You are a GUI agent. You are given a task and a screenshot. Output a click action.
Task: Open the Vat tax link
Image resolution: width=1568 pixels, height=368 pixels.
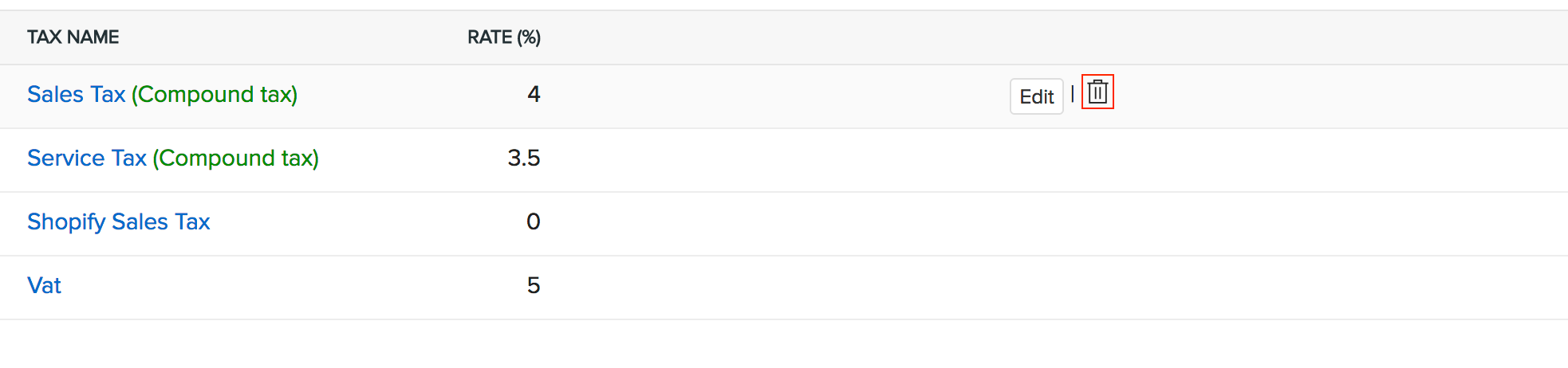click(45, 286)
